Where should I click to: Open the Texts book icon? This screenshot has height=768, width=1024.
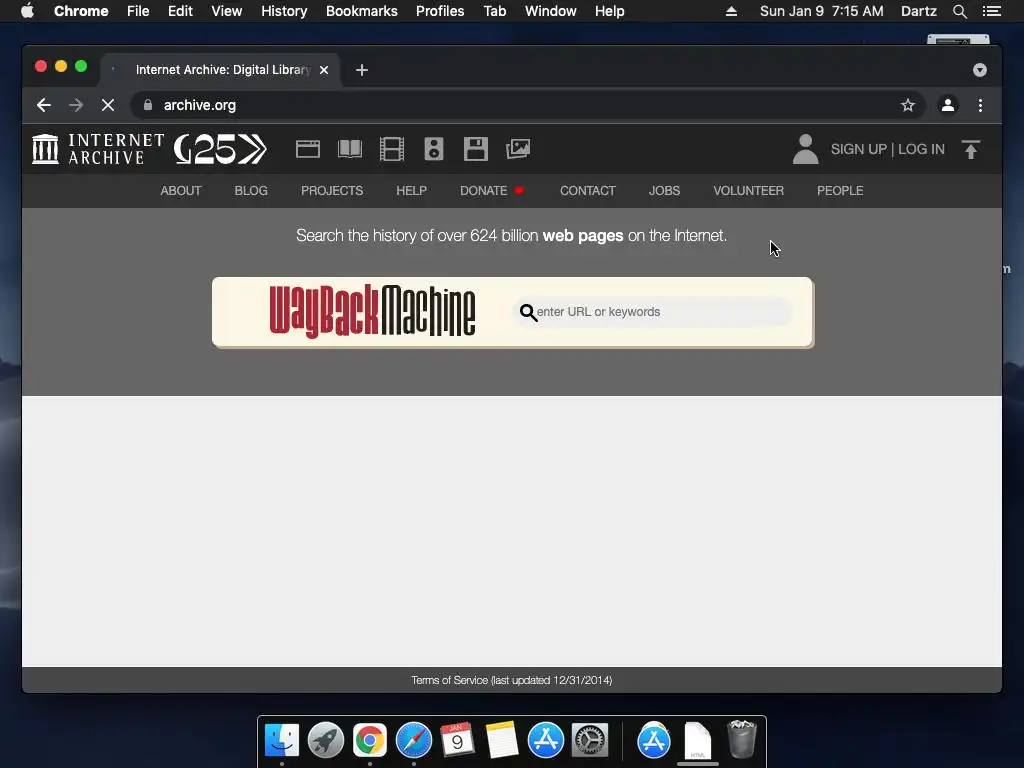pyautogui.click(x=350, y=149)
